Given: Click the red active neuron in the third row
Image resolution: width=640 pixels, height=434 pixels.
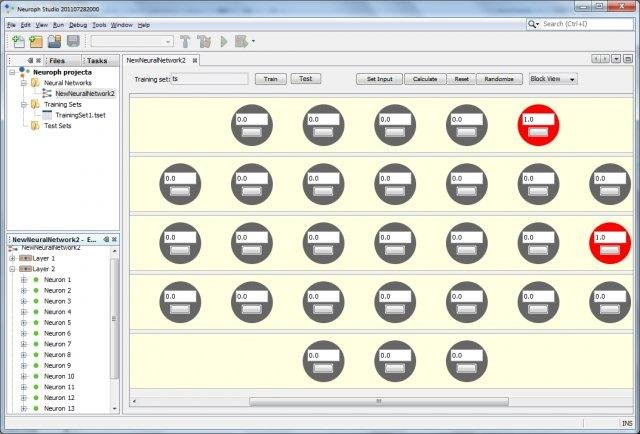Looking at the screenshot, I should [x=610, y=243].
